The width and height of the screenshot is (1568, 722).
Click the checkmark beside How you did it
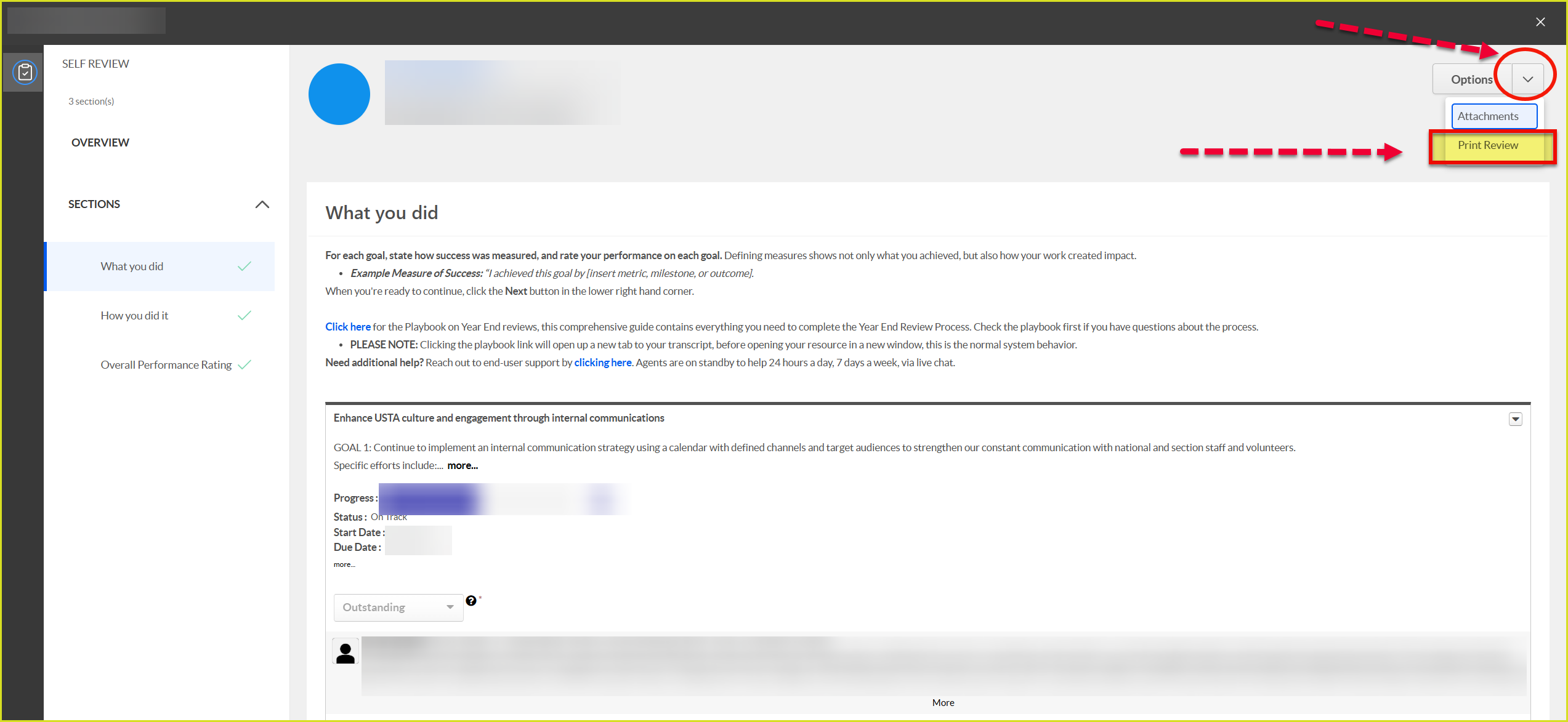pos(244,316)
